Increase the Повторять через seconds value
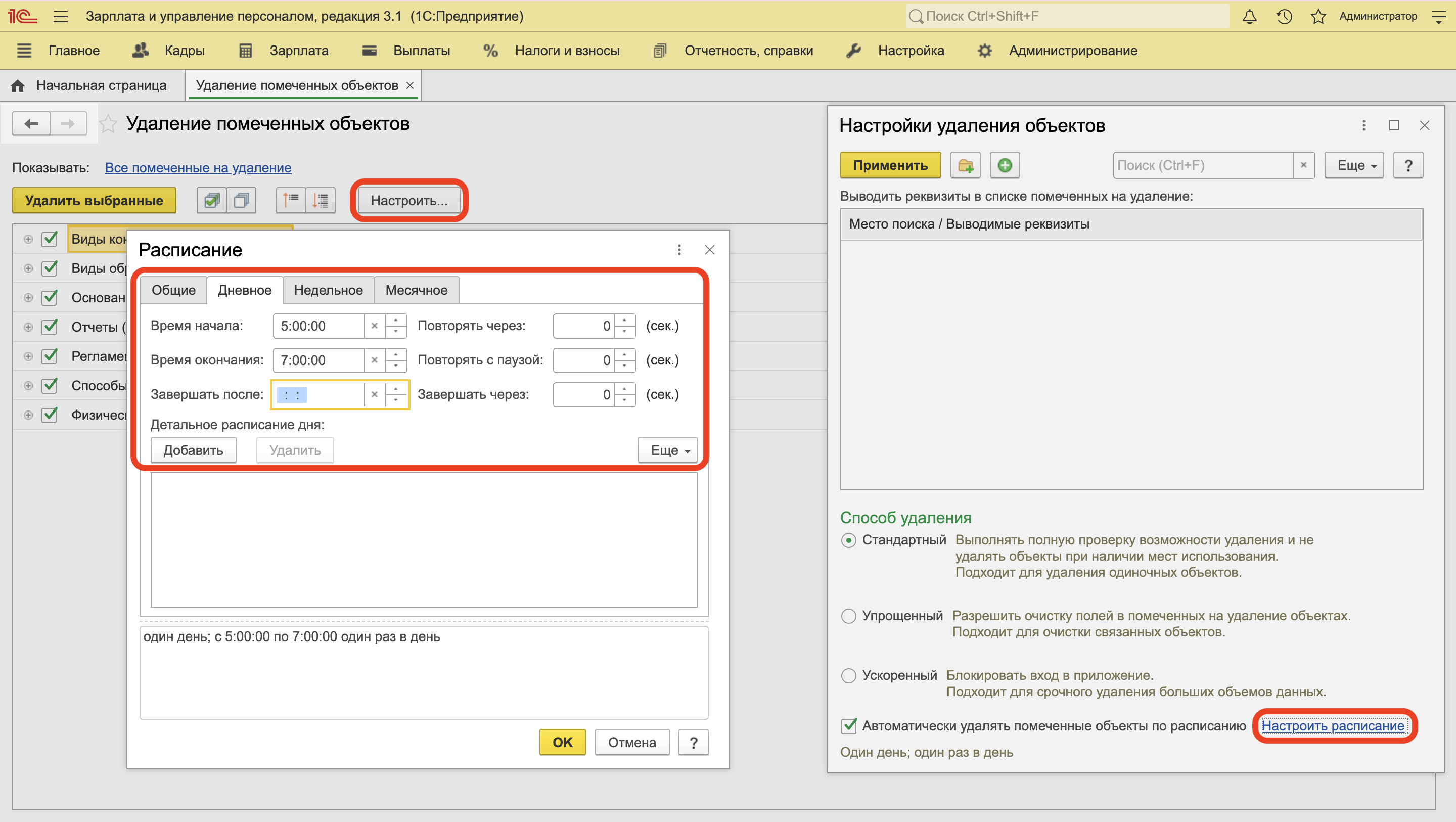The height and width of the screenshot is (822, 1456). coord(624,321)
